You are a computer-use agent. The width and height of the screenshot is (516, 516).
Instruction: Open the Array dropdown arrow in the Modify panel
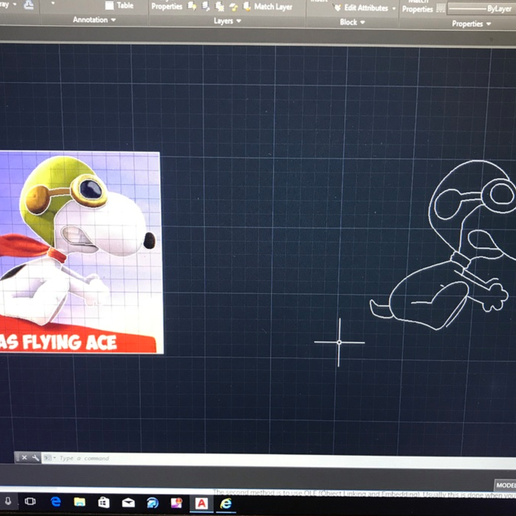[x=15, y=4]
